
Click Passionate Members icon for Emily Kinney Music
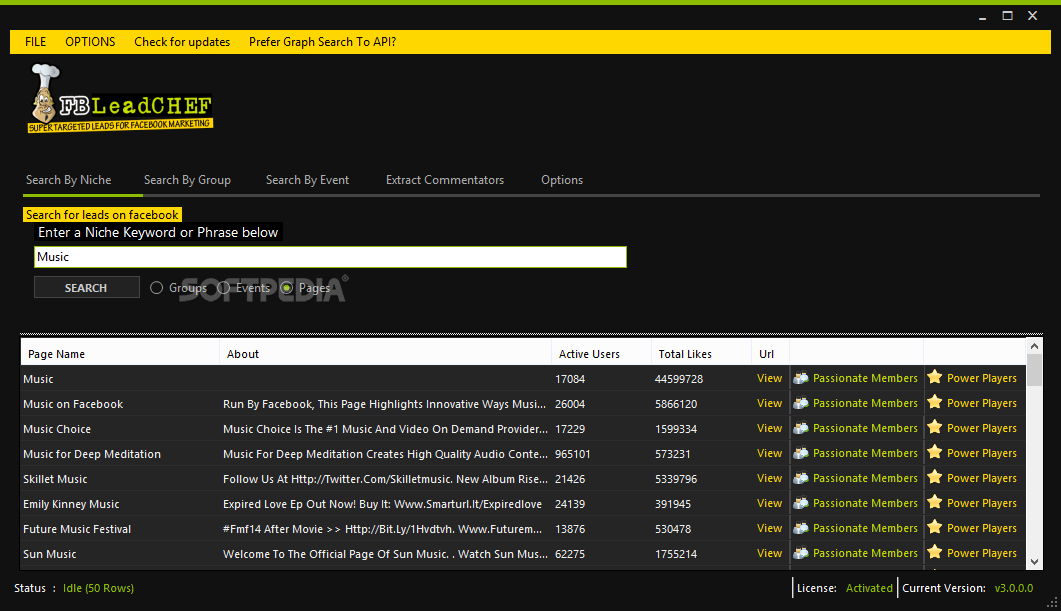point(800,503)
